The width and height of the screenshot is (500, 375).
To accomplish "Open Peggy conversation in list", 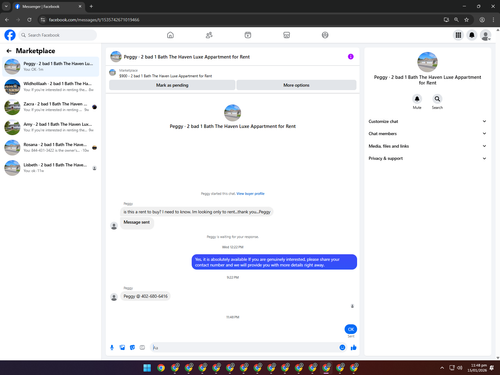I will (x=51, y=66).
